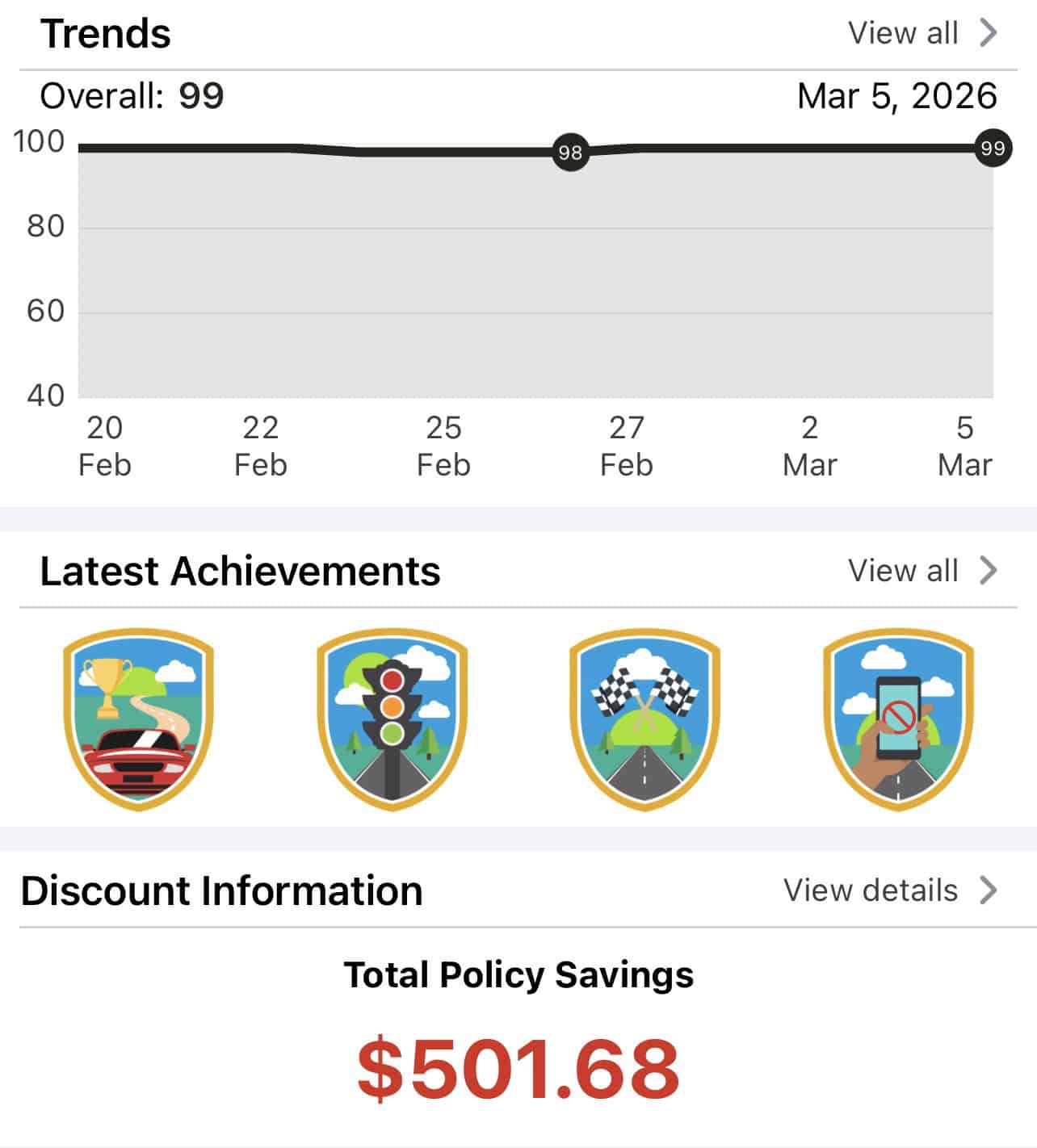Tap the Discount Information heading
Image resolution: width=1037 pixels, height=1148 pixels.
point(222,890)
